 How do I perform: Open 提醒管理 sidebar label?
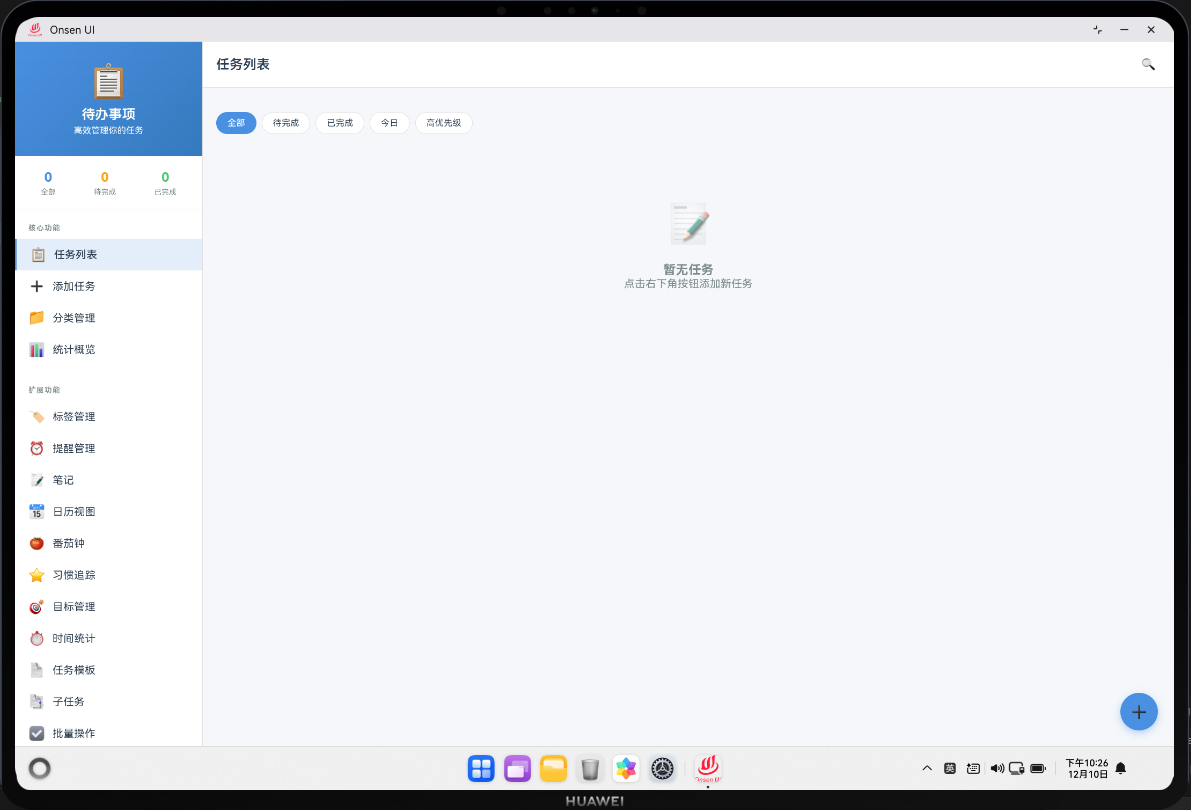pyautogui.click(x=74, y=448)
